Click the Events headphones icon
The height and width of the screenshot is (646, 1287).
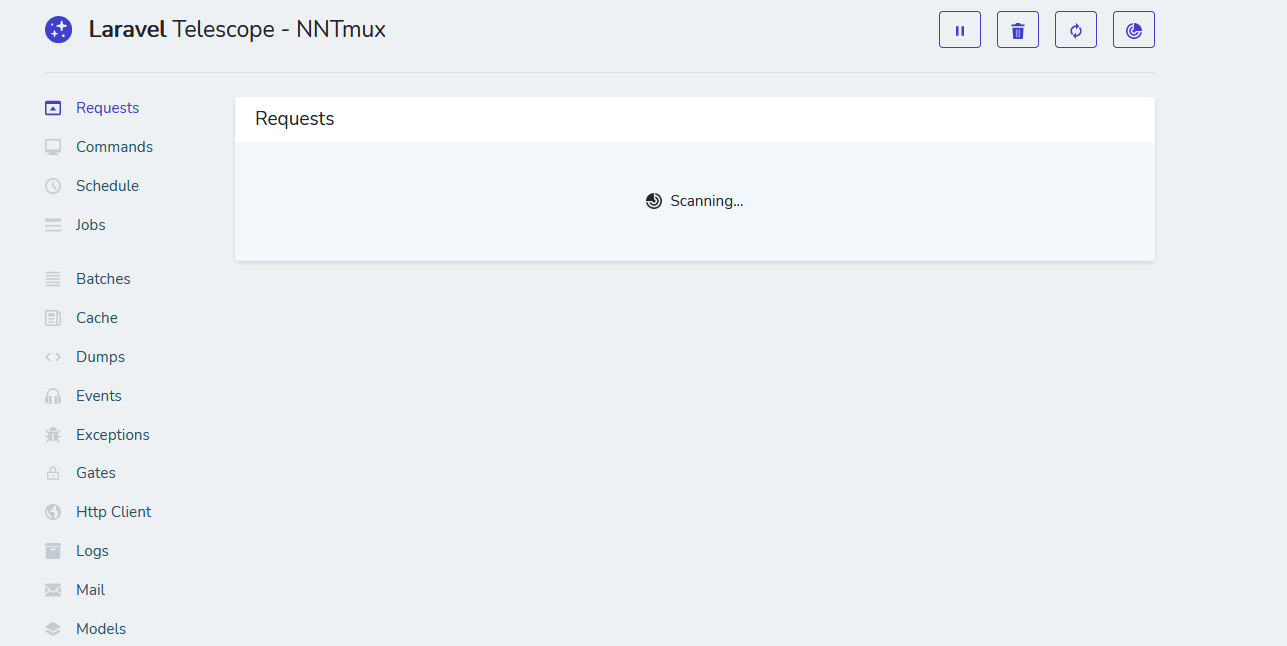click(52, 395)
